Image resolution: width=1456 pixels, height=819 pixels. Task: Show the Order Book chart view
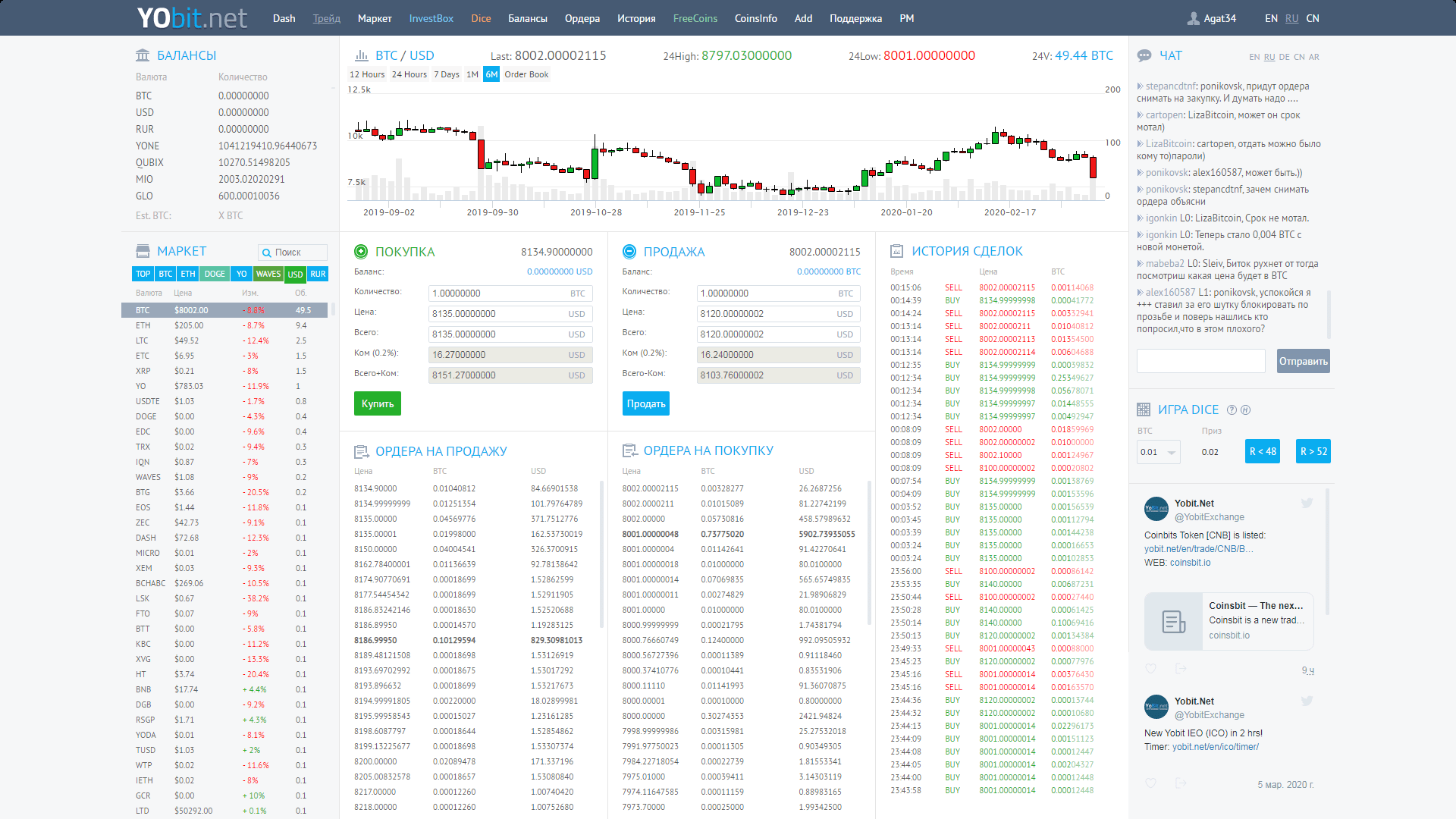point(526,74)
